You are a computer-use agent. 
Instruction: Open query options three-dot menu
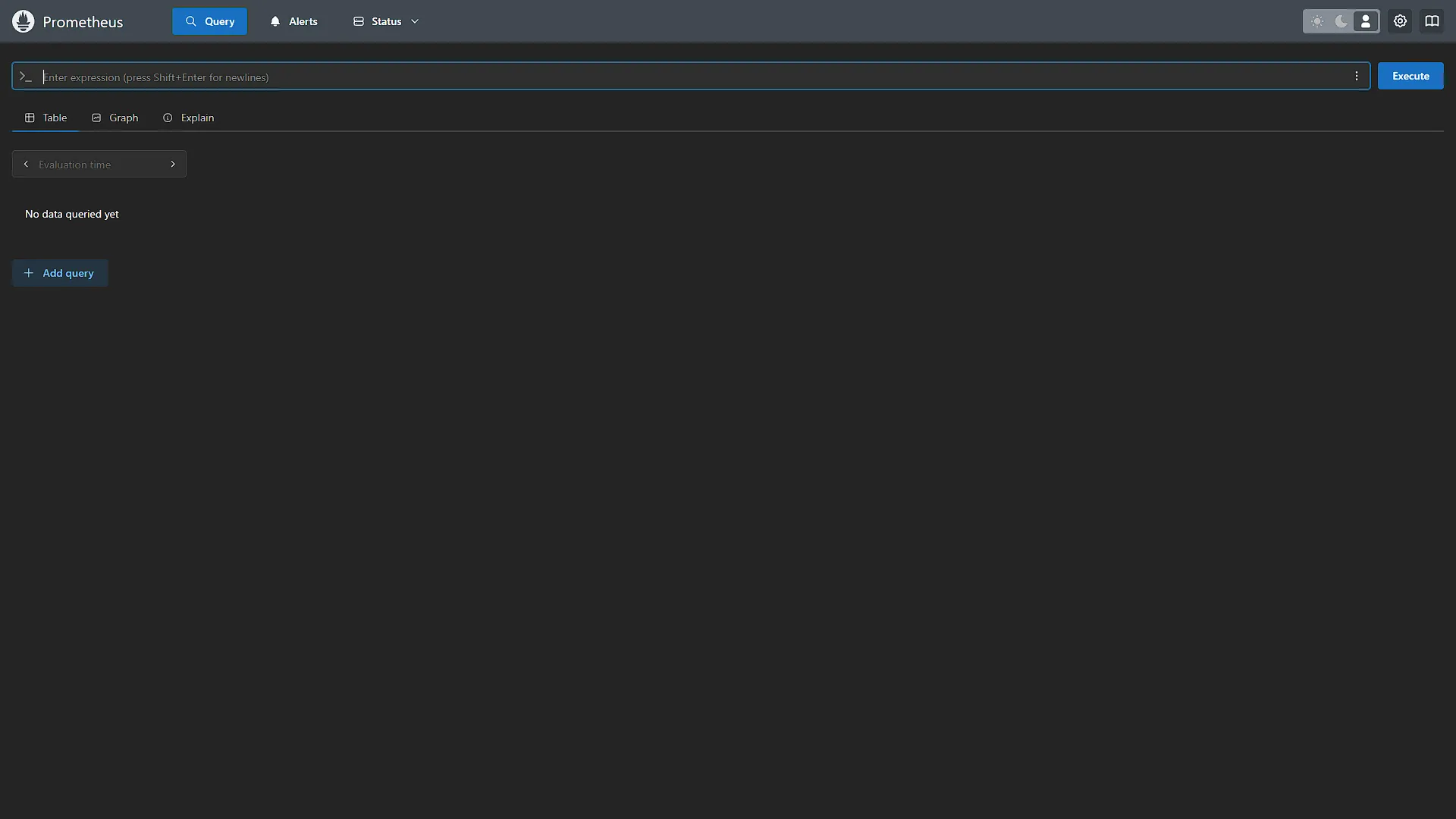[x=1357, y=76]
